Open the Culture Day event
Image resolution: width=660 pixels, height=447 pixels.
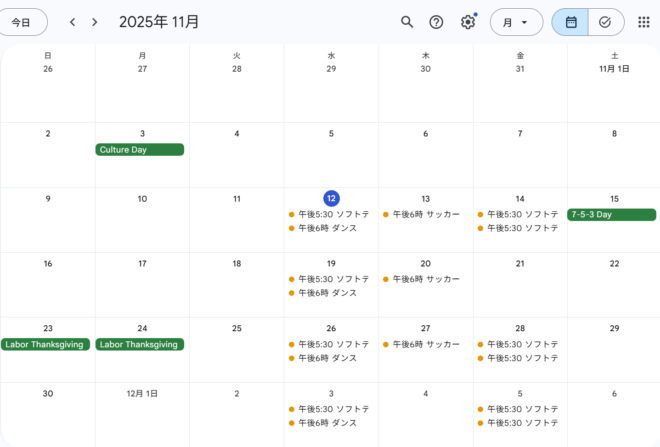click(140, 150)
